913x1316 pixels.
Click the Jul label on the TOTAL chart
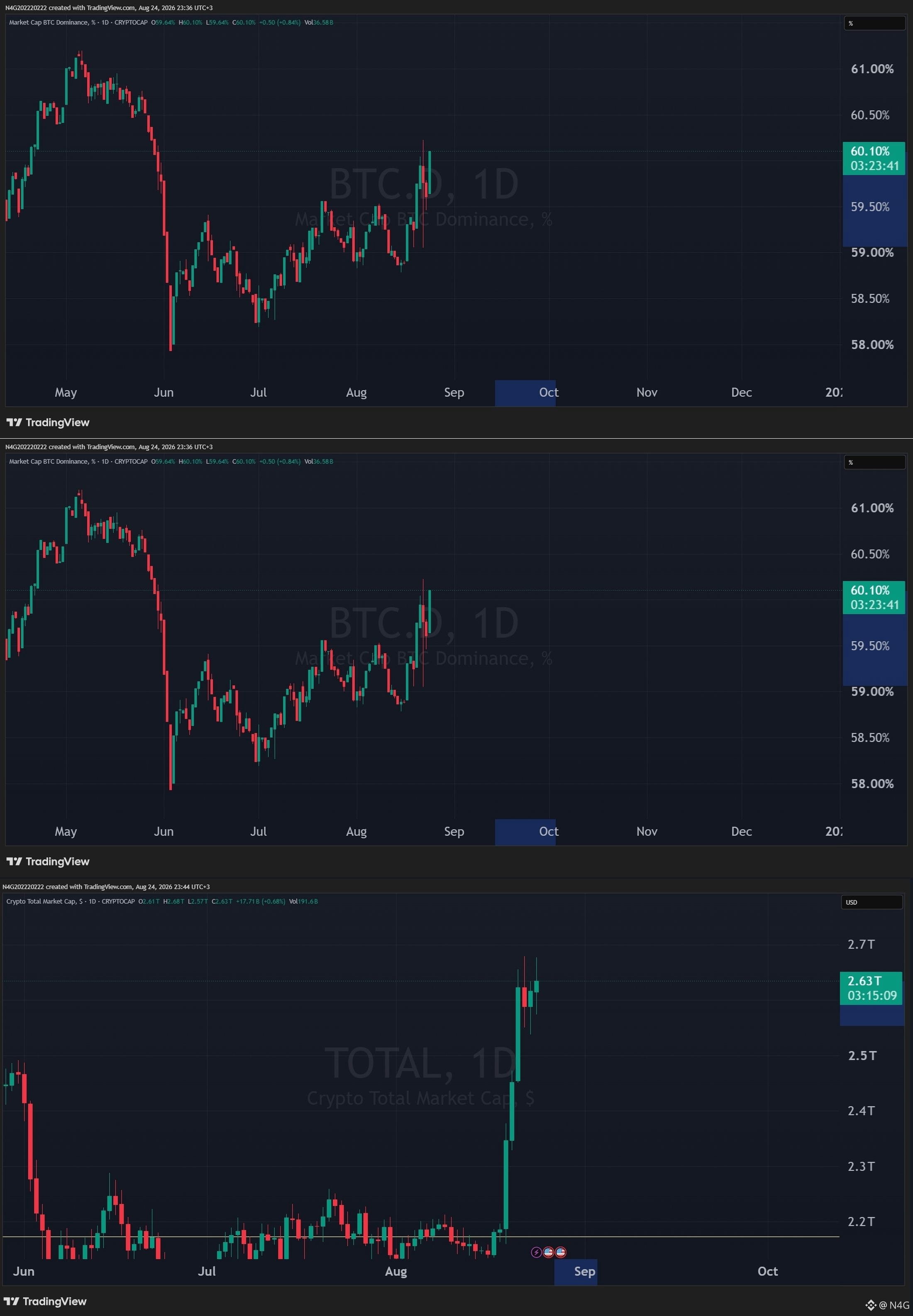click(x=207, y=1272)
